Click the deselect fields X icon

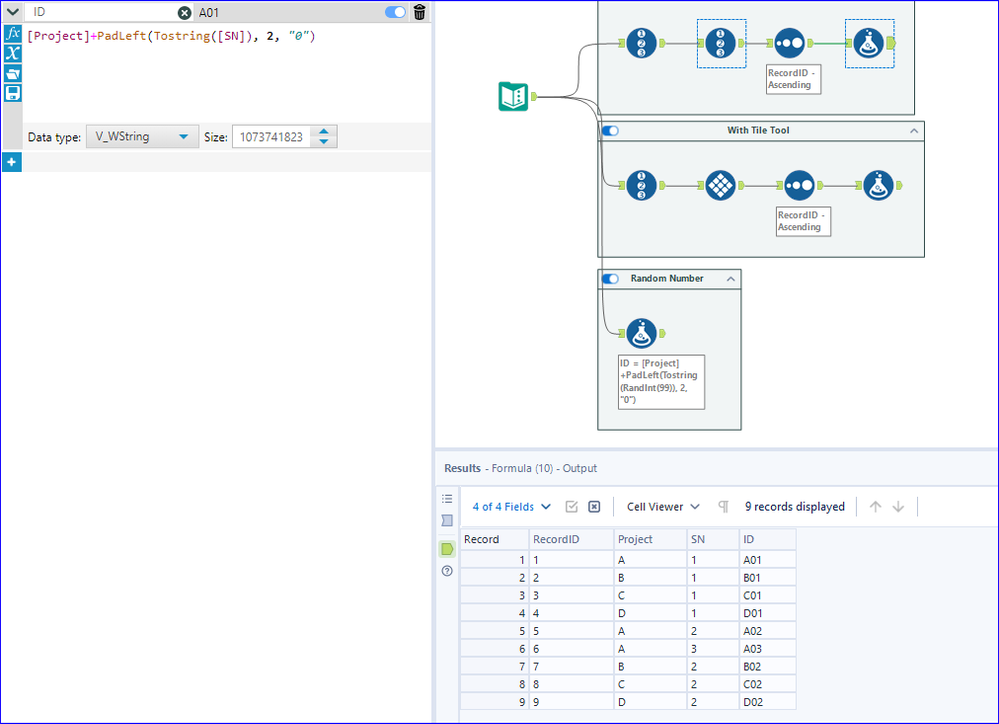click(x=594, y=507)
